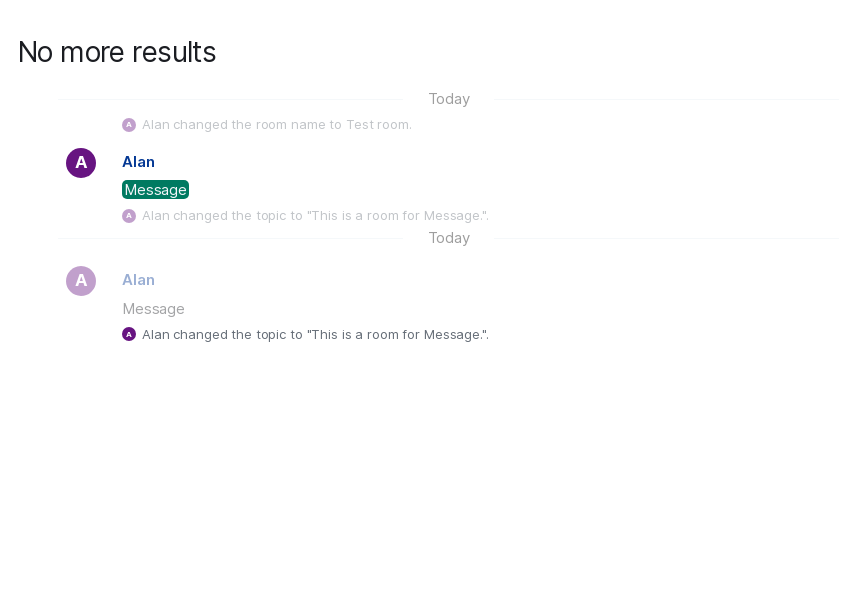This screenshot has height=594, width=857.
Task: Click tiny faded avatar beside first topic change
Action: coord(129,216)
